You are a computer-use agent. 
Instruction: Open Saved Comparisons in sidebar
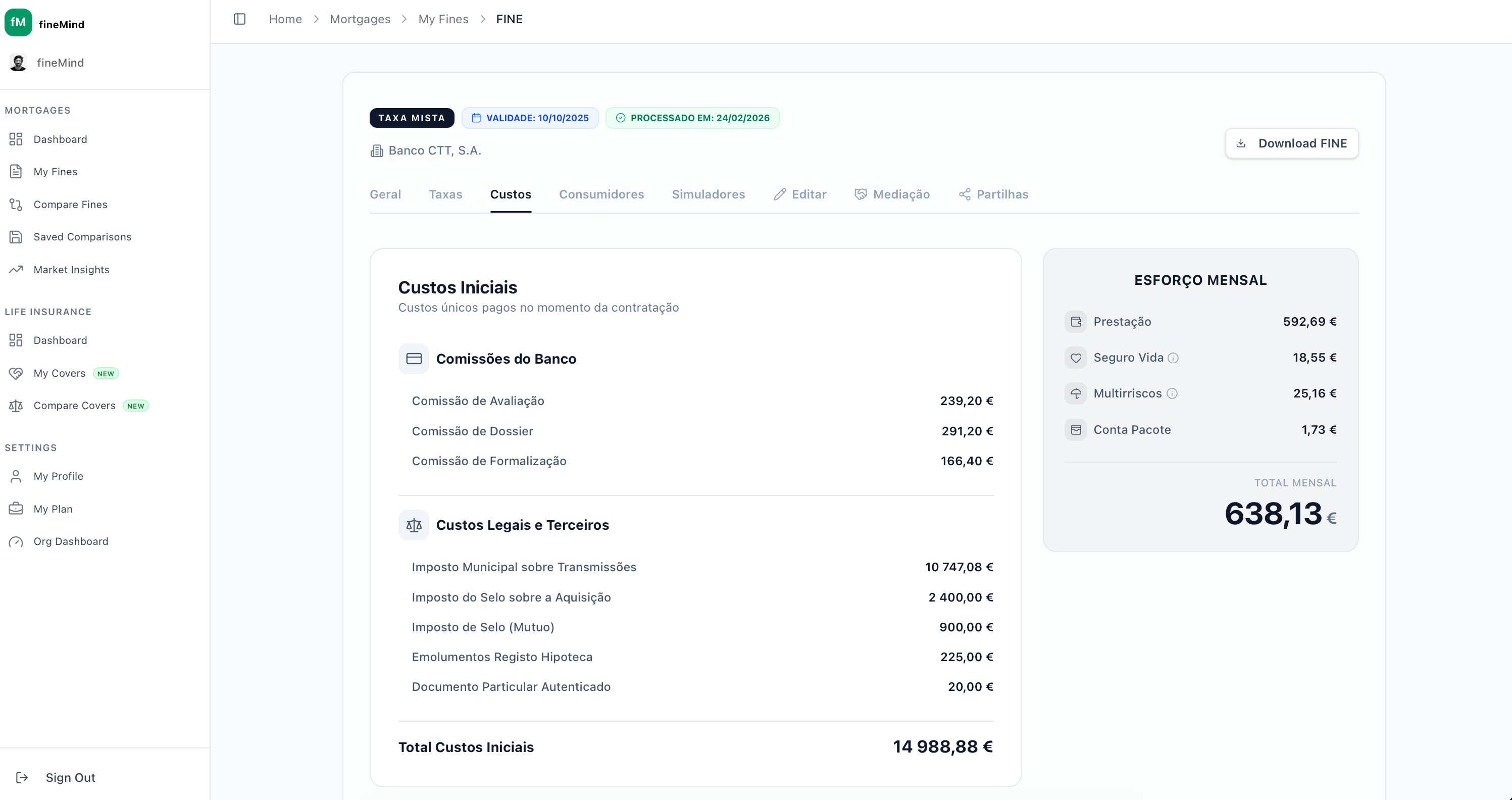click(x=82, y=236)
